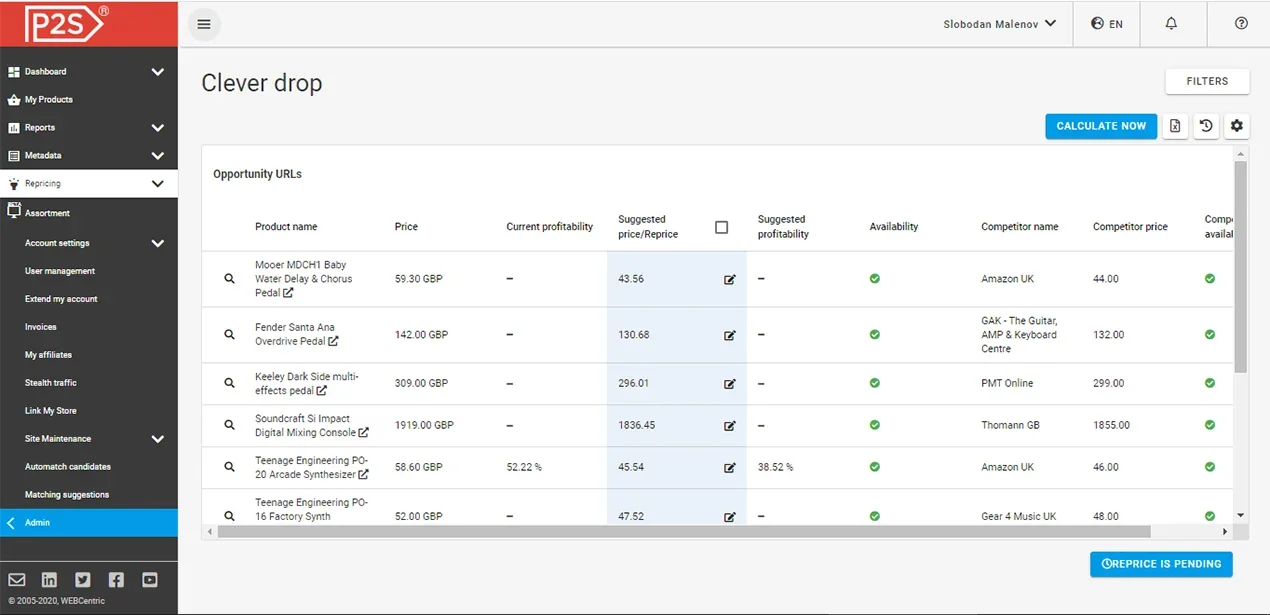The height and width of the screenshot is (615, 1270).
Task: Edit suggested price 130.68 pencil icon
Action: [729, 335]
